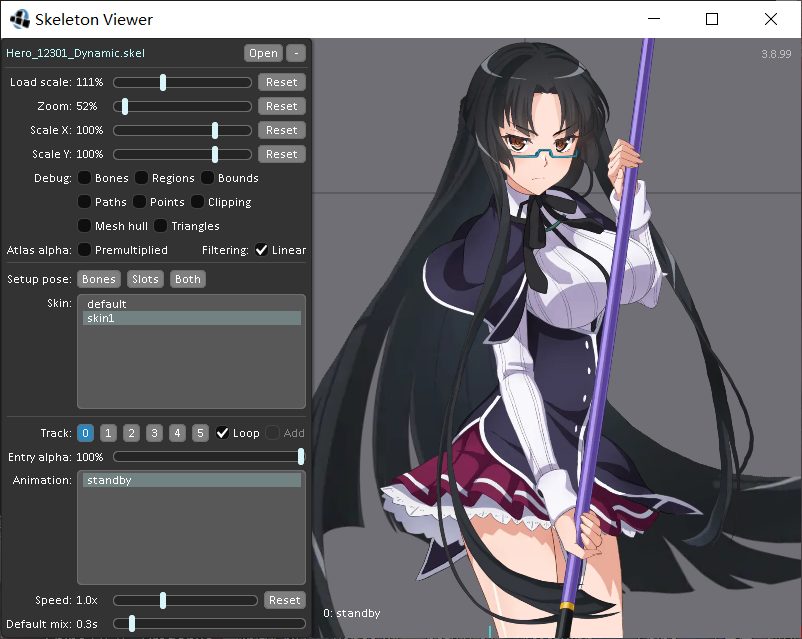Click the Both setup pose button

click(187, 279)
